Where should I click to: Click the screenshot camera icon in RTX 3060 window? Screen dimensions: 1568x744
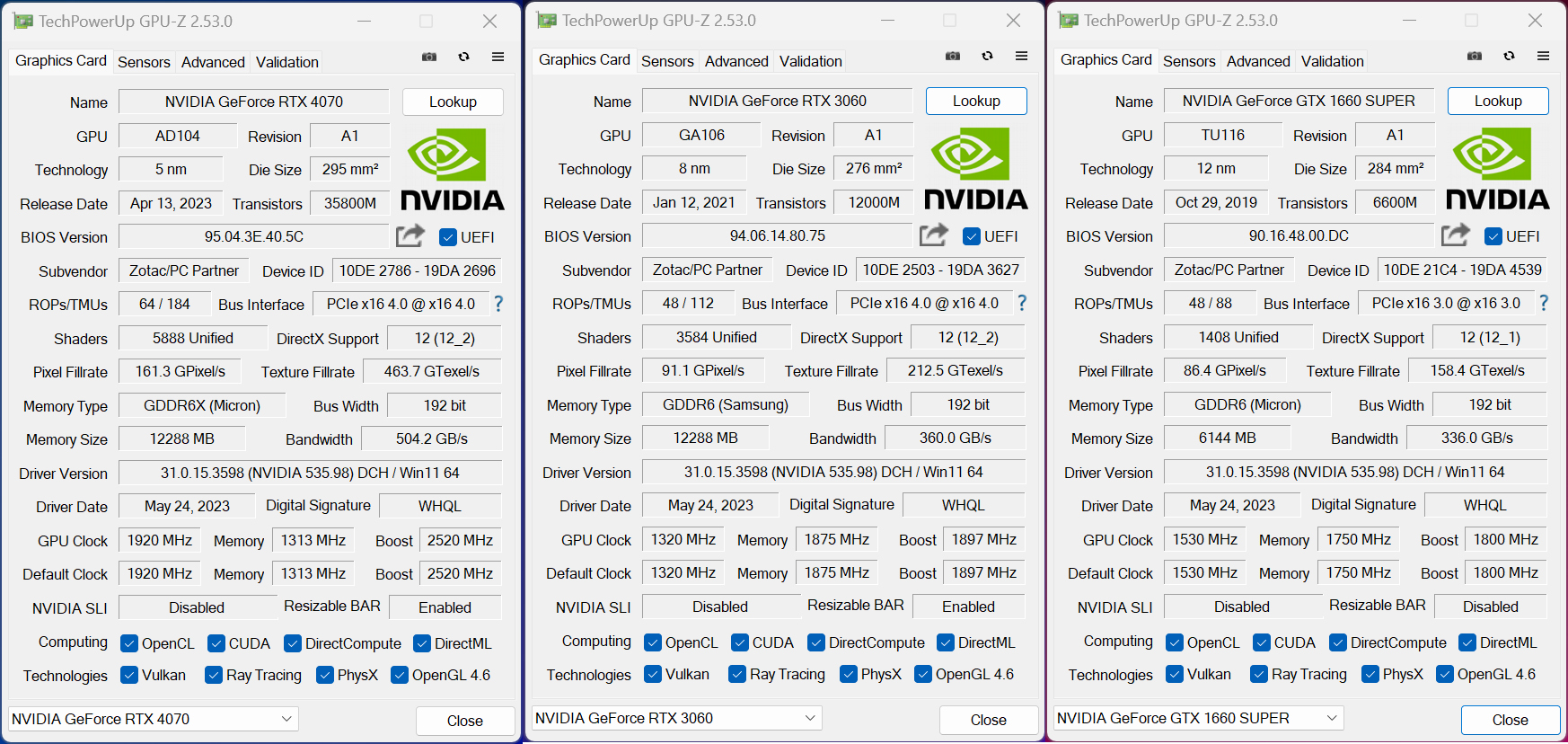click(953, 56)
